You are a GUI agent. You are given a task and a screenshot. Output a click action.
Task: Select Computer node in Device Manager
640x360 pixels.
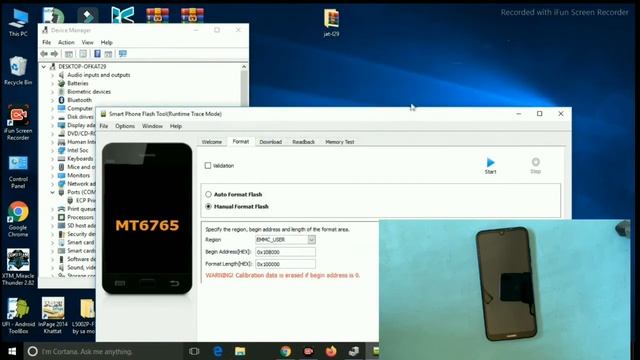tap(80, 109)
